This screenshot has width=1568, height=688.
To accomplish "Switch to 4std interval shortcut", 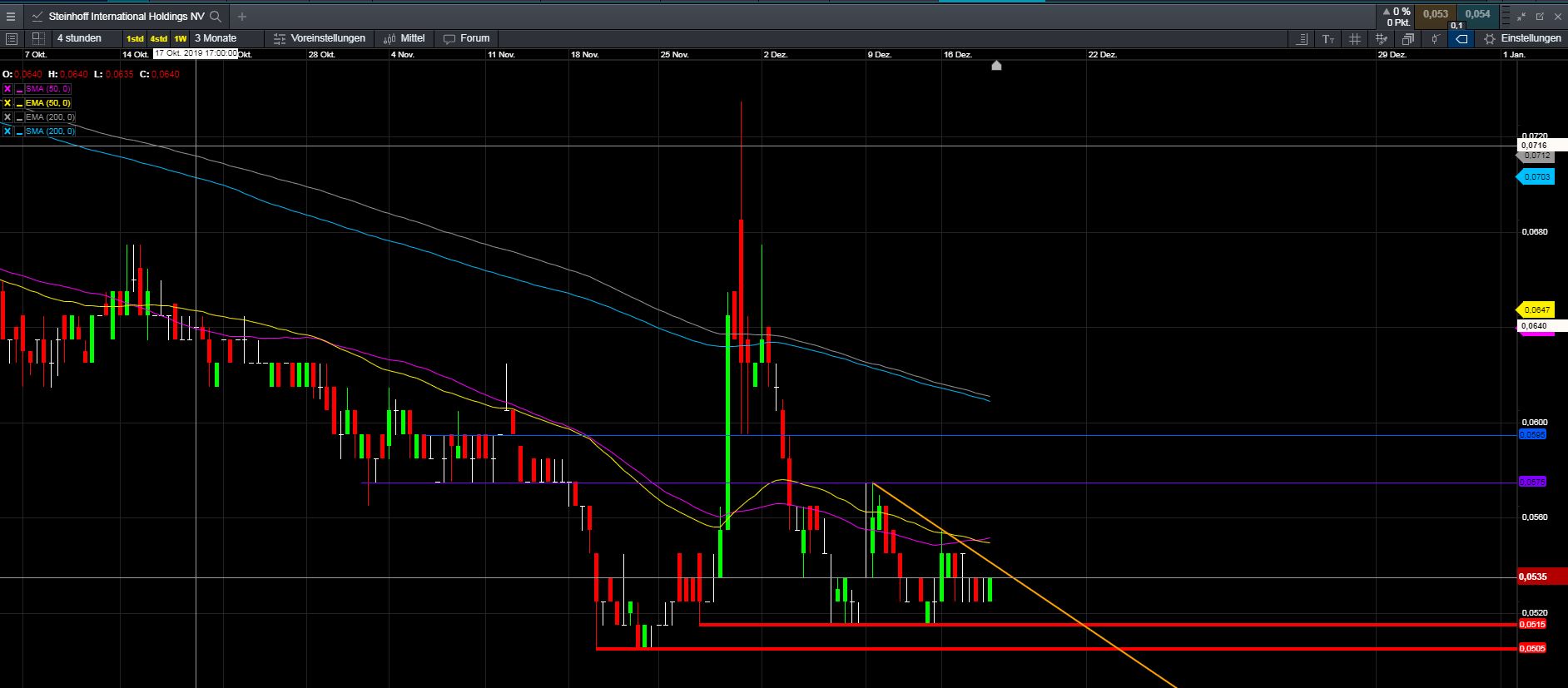I will point(159,38).
